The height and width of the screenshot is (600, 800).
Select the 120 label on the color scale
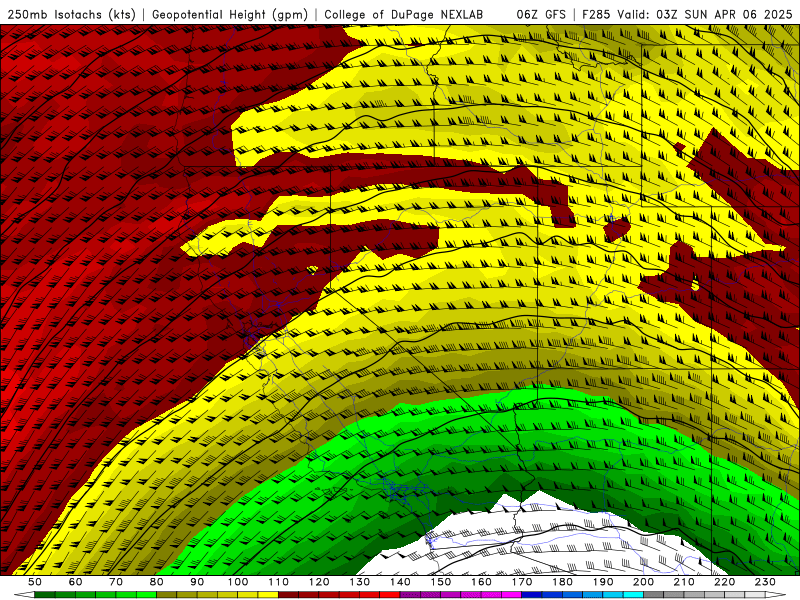coord(319,582)
